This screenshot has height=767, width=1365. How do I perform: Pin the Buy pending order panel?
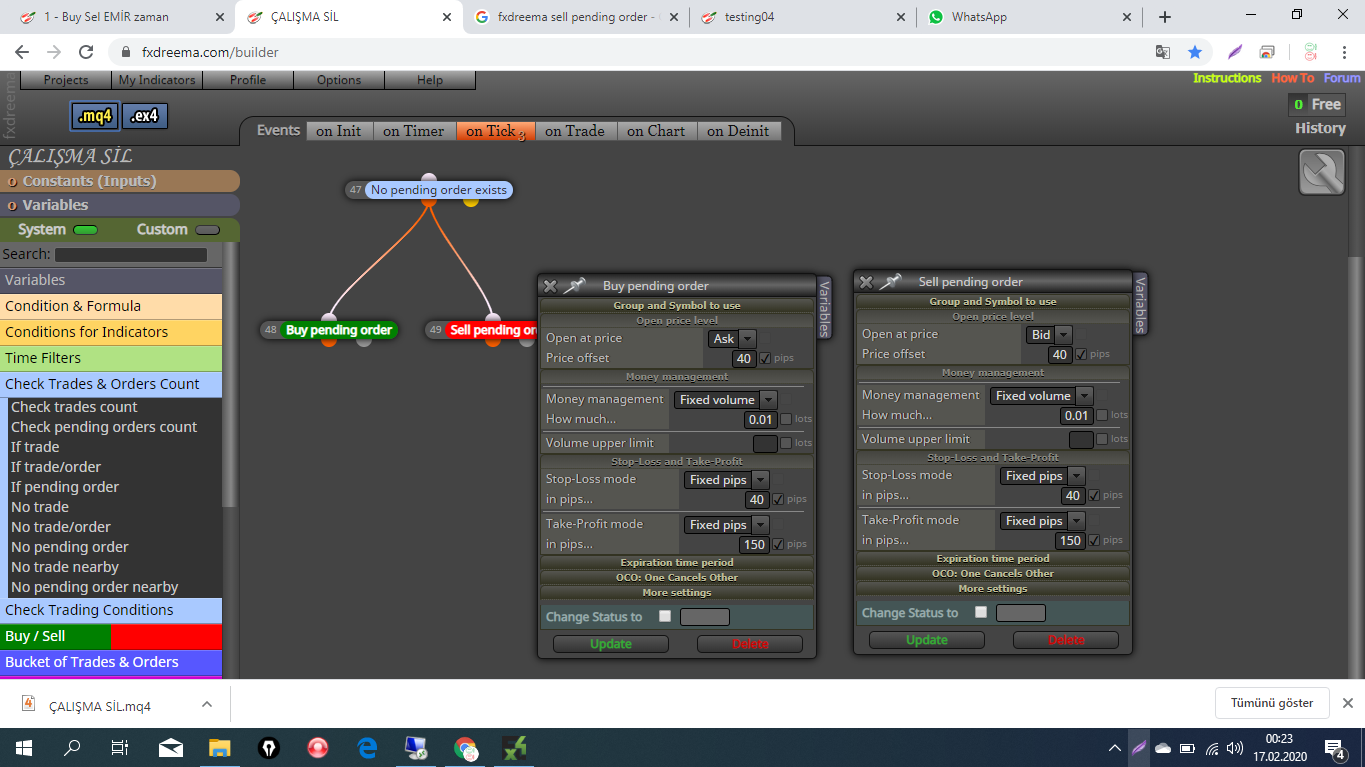575,286
